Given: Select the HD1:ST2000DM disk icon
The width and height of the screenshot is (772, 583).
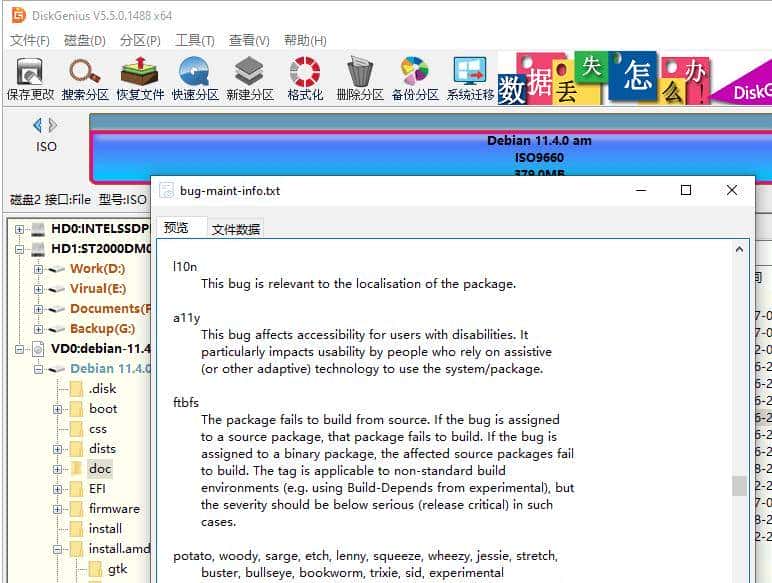Looking at the screenshot, I should tap(38, 249).
